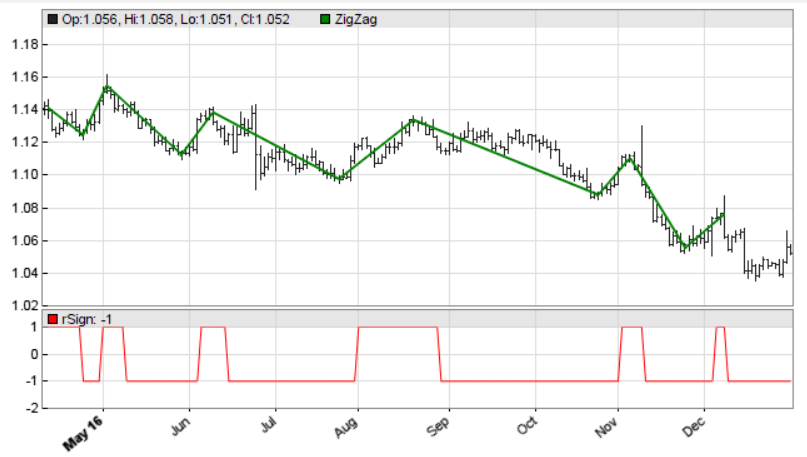Click the red rSign legend swatch

[x=53, y=319]
